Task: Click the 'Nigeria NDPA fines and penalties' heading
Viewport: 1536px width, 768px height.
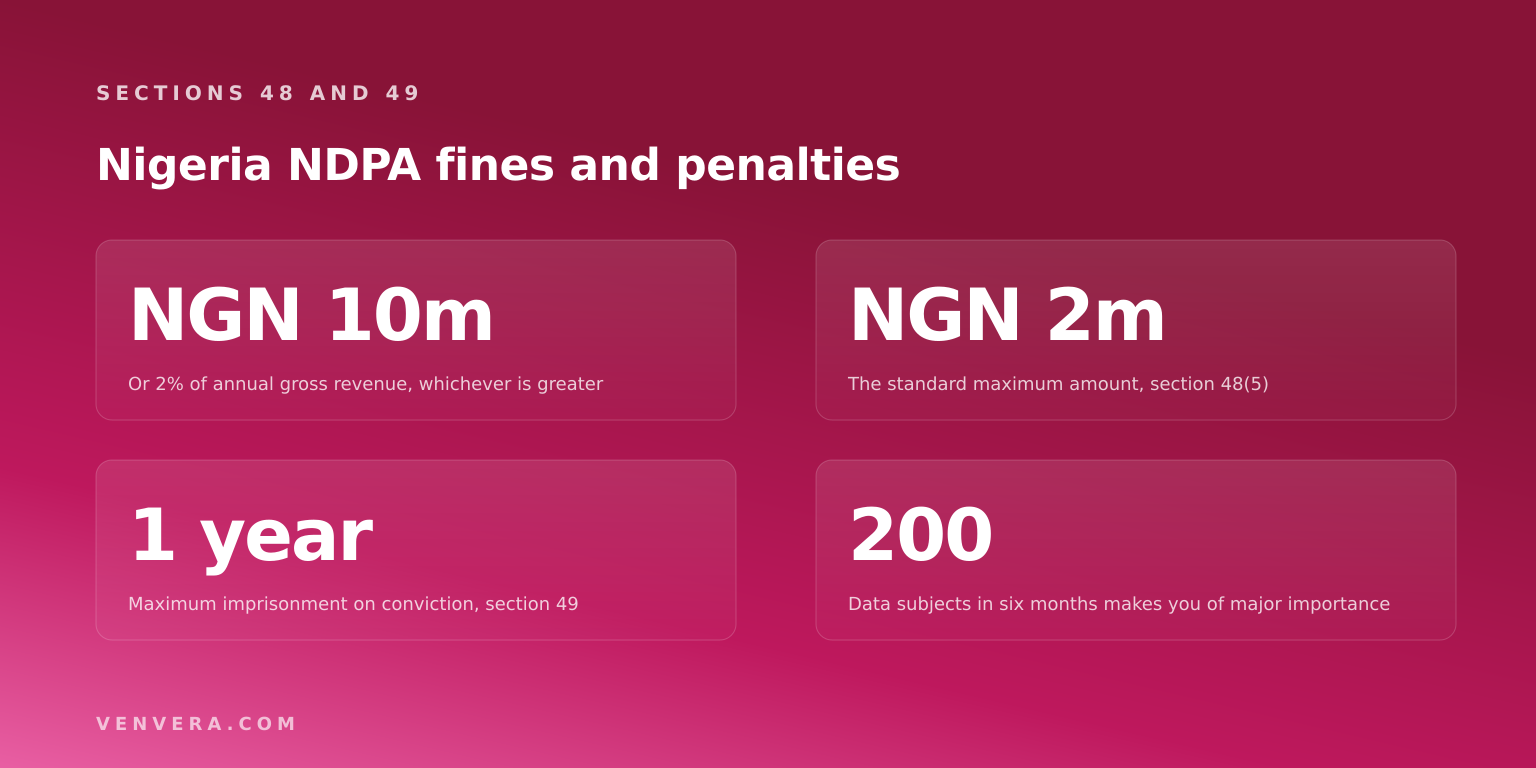Action: coord(498,166)
